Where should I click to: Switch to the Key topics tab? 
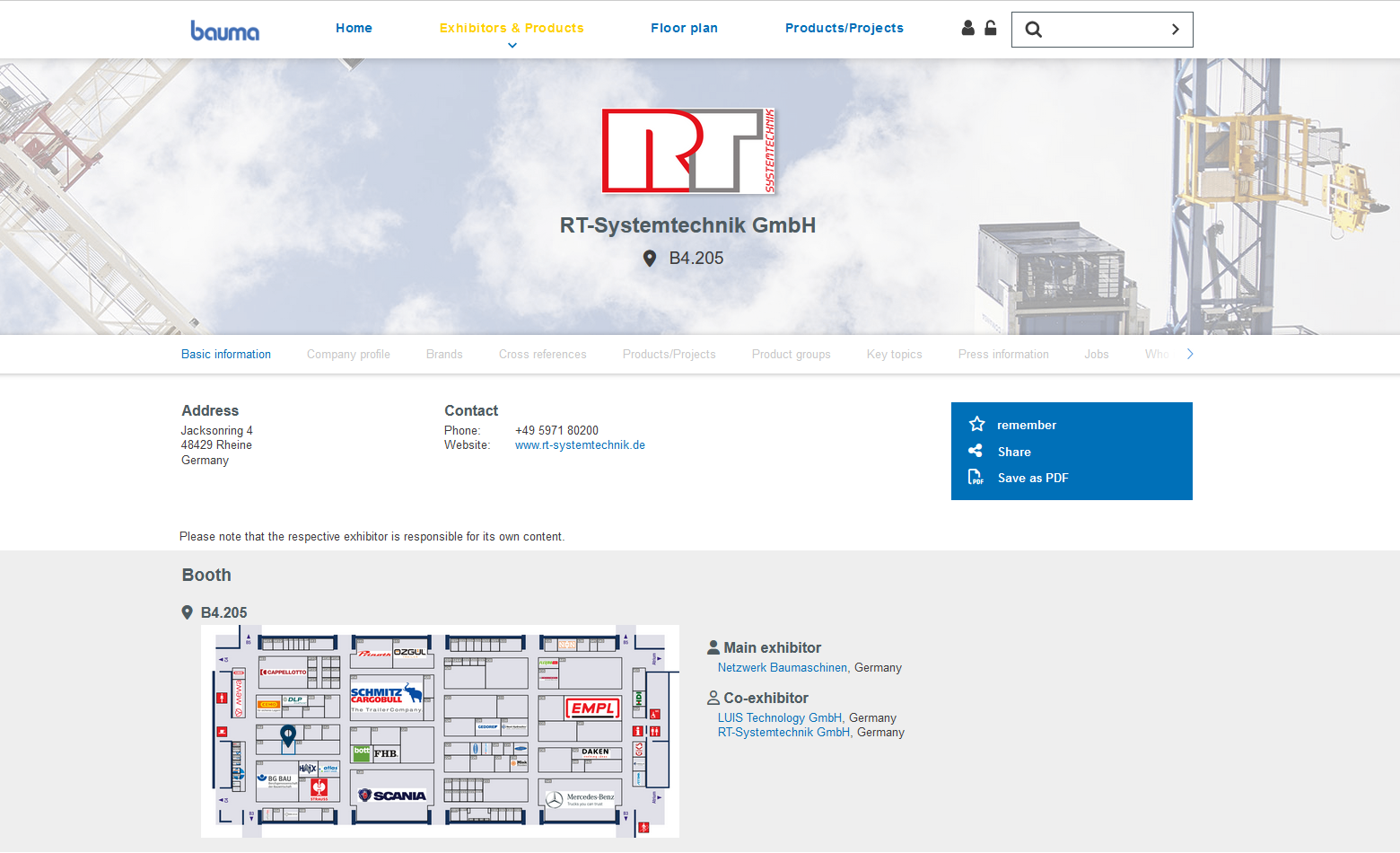click(x=895, y=354)
